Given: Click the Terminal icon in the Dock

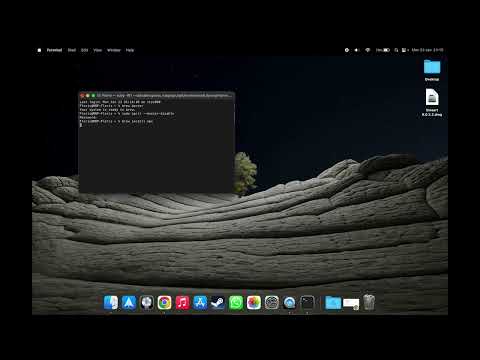Looking at the screenshot, I should 307,303.
